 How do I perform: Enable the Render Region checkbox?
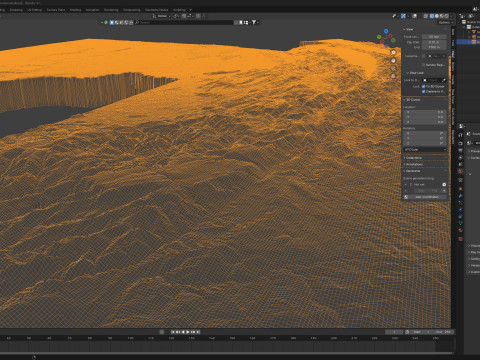pos(423,65)
